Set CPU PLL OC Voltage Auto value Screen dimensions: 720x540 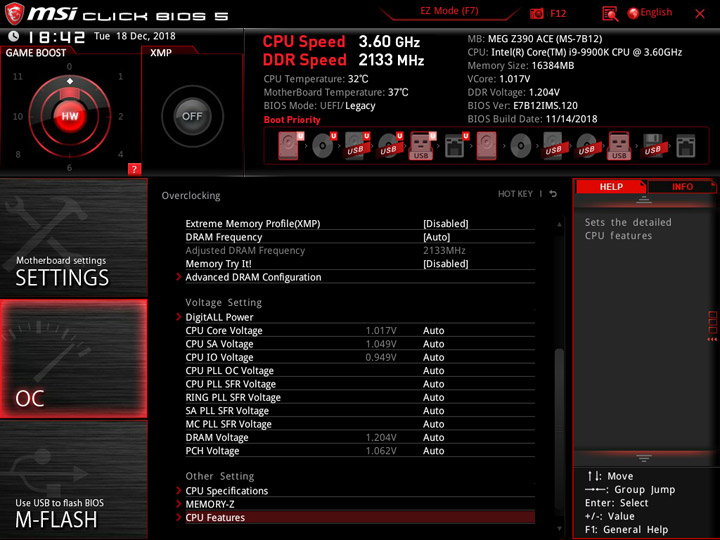433,371
